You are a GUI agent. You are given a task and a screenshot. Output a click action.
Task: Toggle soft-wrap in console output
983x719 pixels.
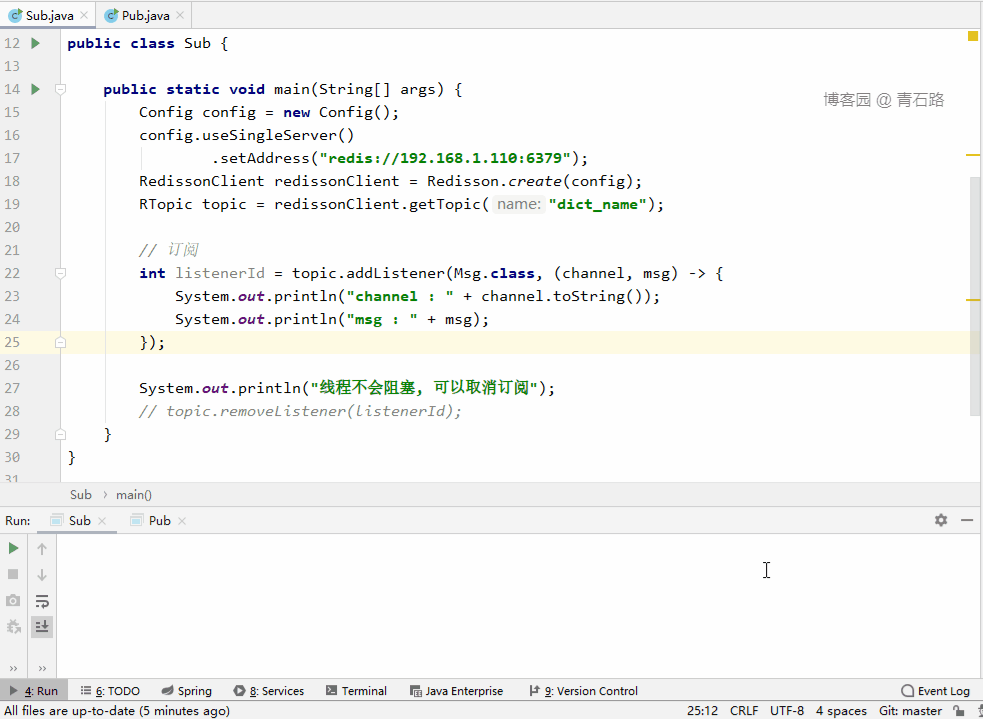coord(42,601)
